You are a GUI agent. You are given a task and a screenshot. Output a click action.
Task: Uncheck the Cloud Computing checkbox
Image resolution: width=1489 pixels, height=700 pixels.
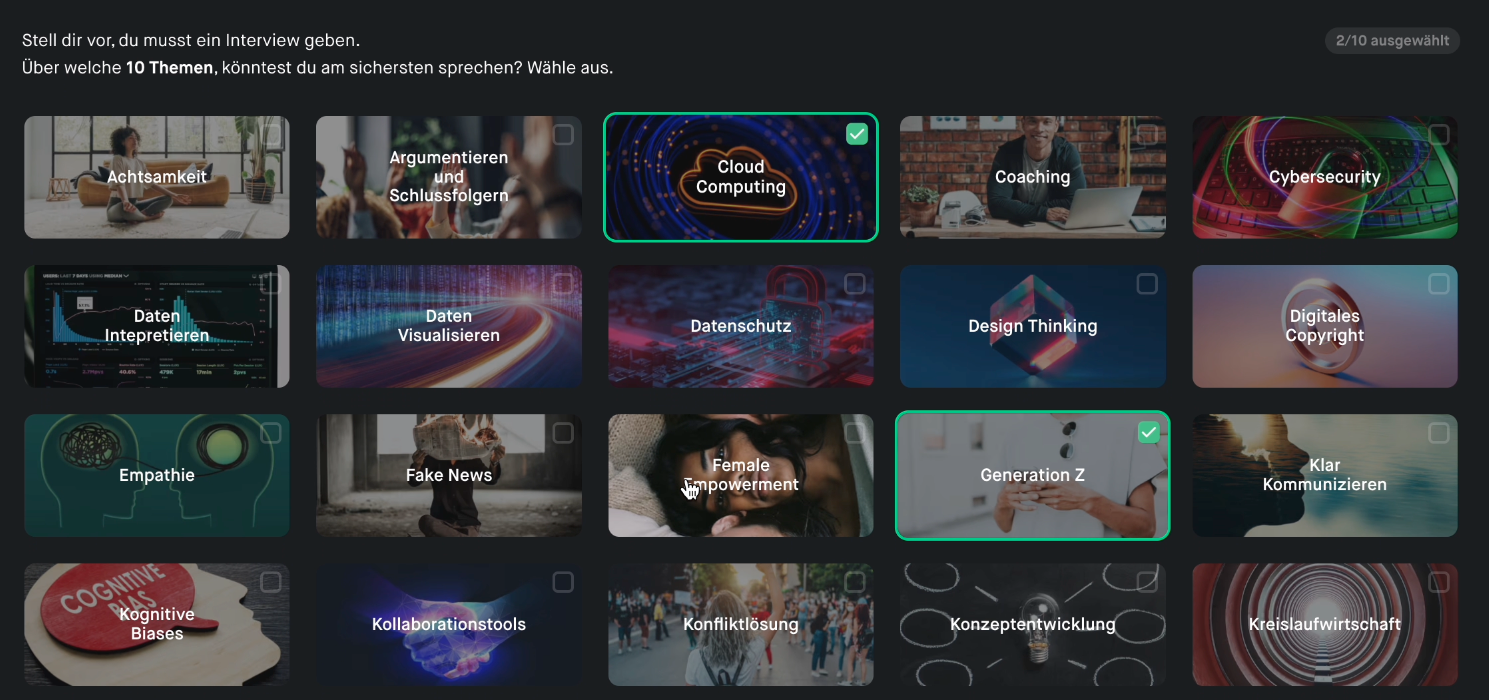click(x=857, y=134)
